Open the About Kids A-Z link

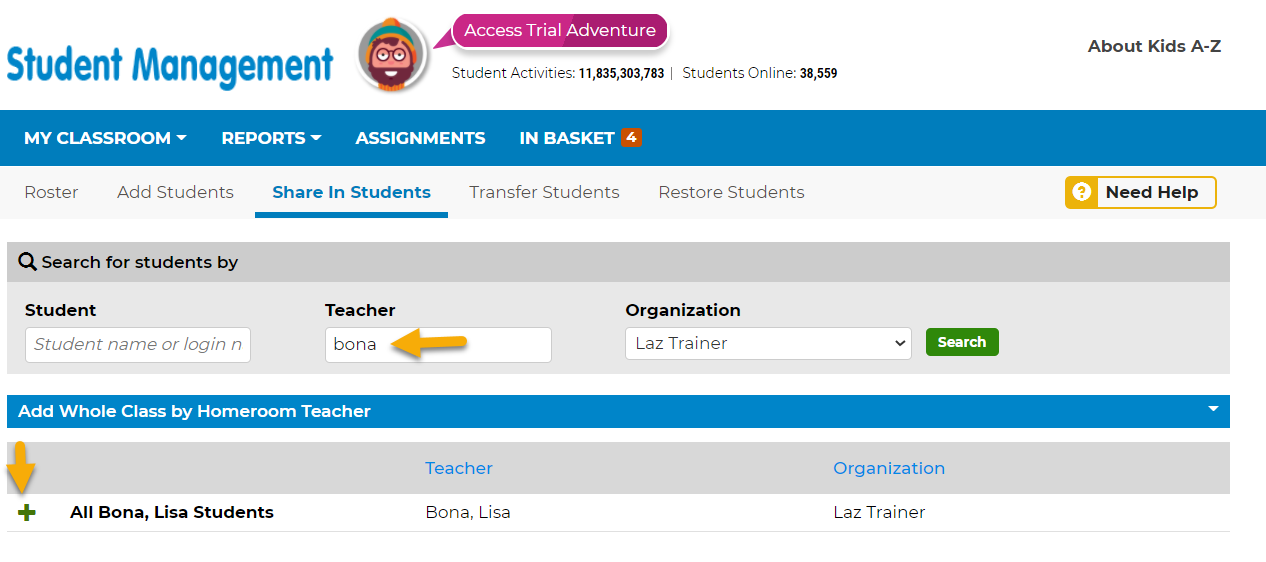tap(1154, 46)
